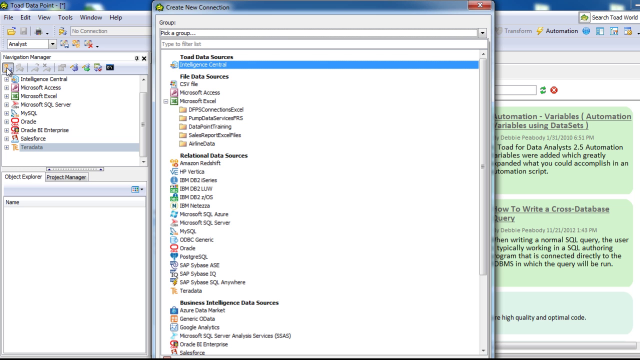Viewport: 640px width, 360px height.
Task: Open the Pick a group dropdown
Action: point(482,33)
